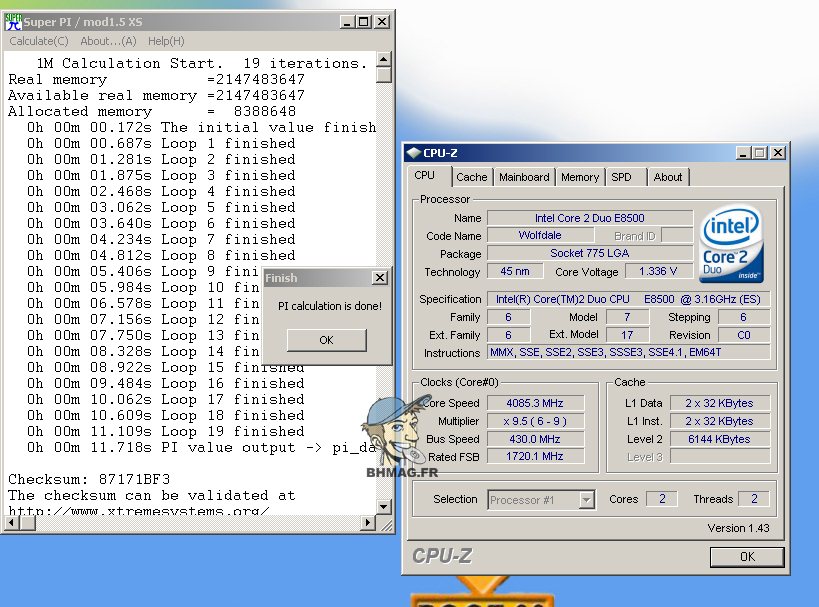Click the Level 2 value 6144 KBytes

pos(719,439)
